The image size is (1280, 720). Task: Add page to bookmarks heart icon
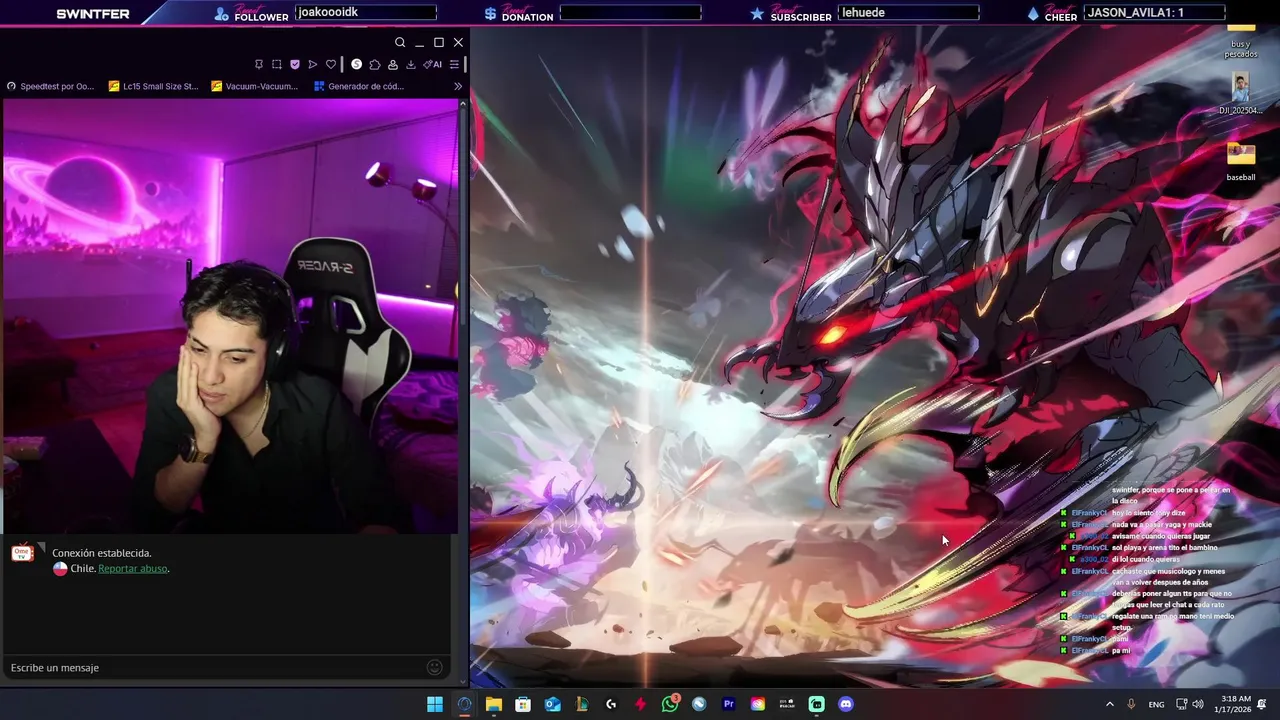331,64
